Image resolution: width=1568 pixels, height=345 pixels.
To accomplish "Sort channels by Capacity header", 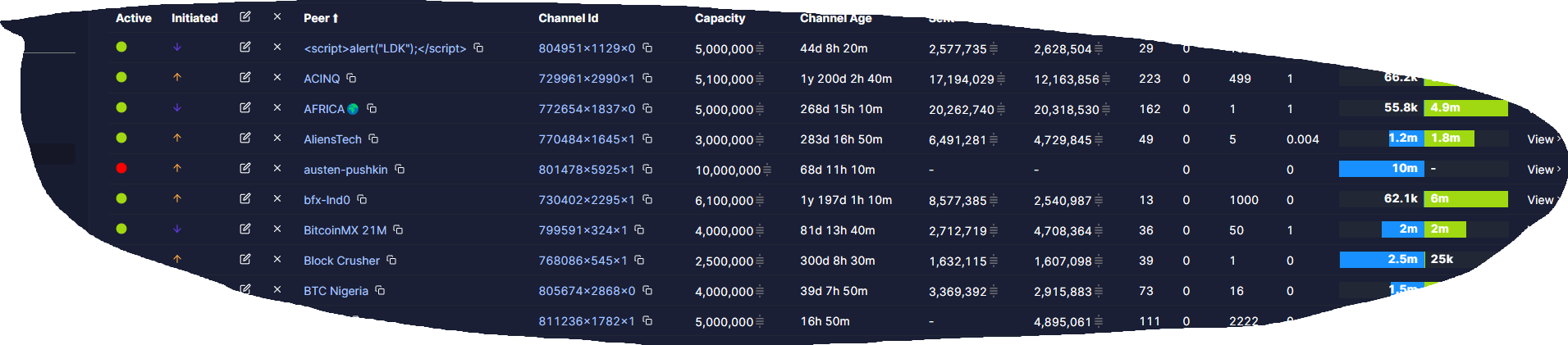I will click(720, 18).
